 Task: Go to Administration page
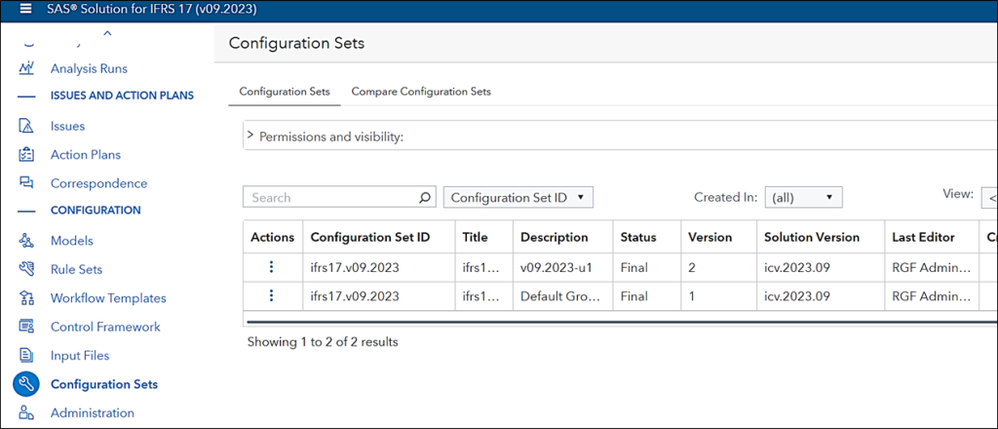pyautogui.click(x=92, y=413)
